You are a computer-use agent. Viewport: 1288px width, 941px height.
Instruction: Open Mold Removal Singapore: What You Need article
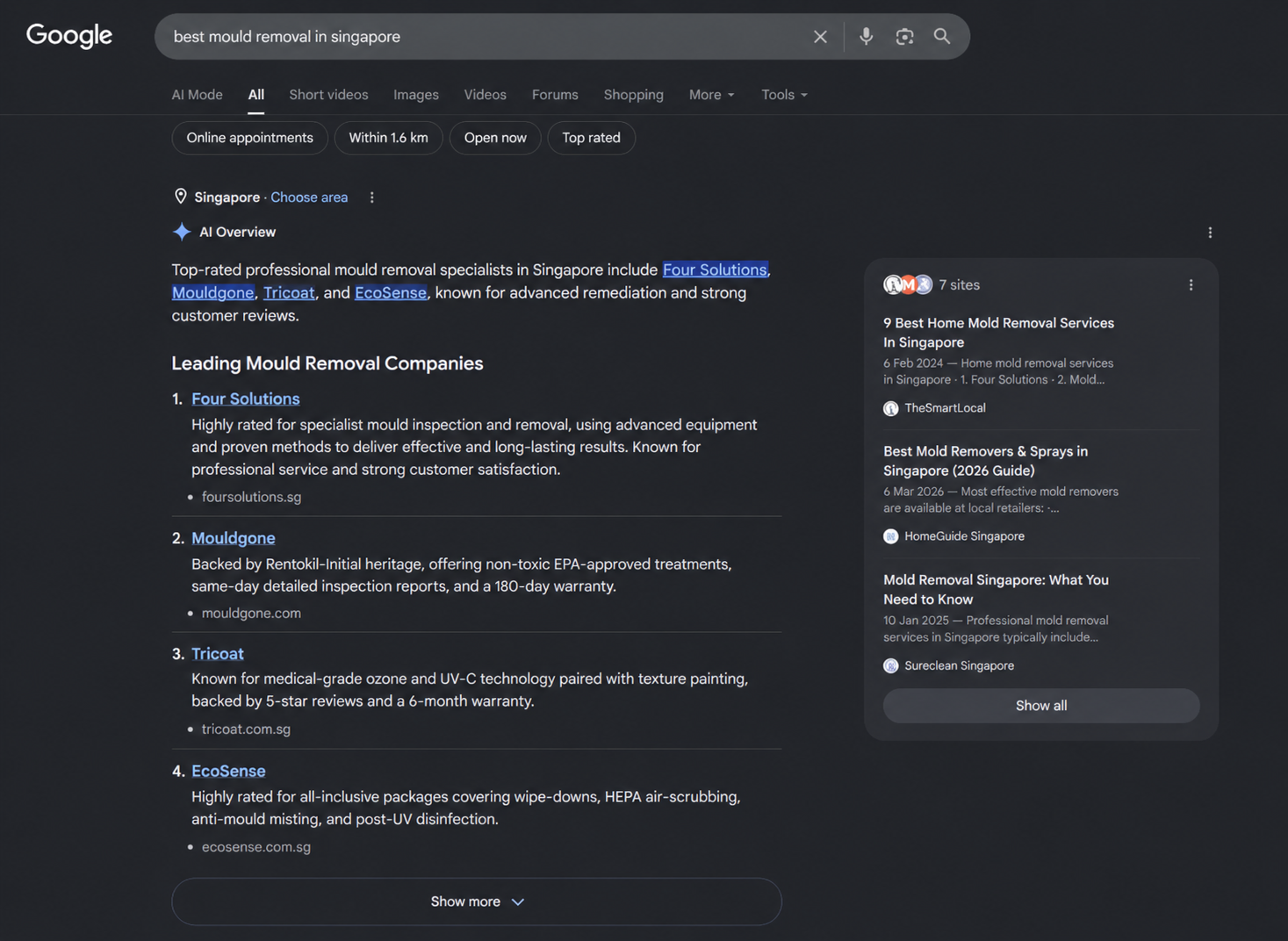click(996, 590)
